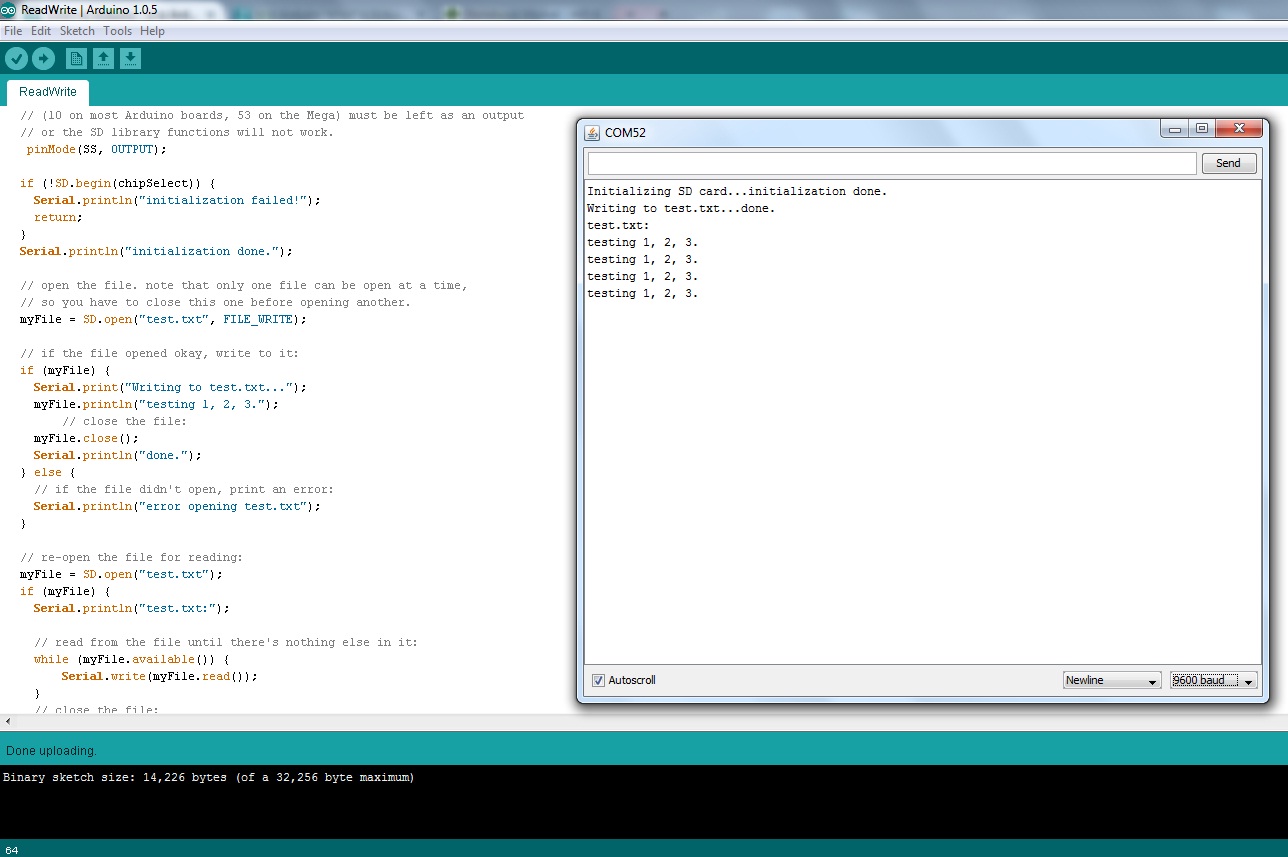The width and height of the screenshot is (1288, 857).
Task: Open the Sketch menu
Action: tap(77, 31)
